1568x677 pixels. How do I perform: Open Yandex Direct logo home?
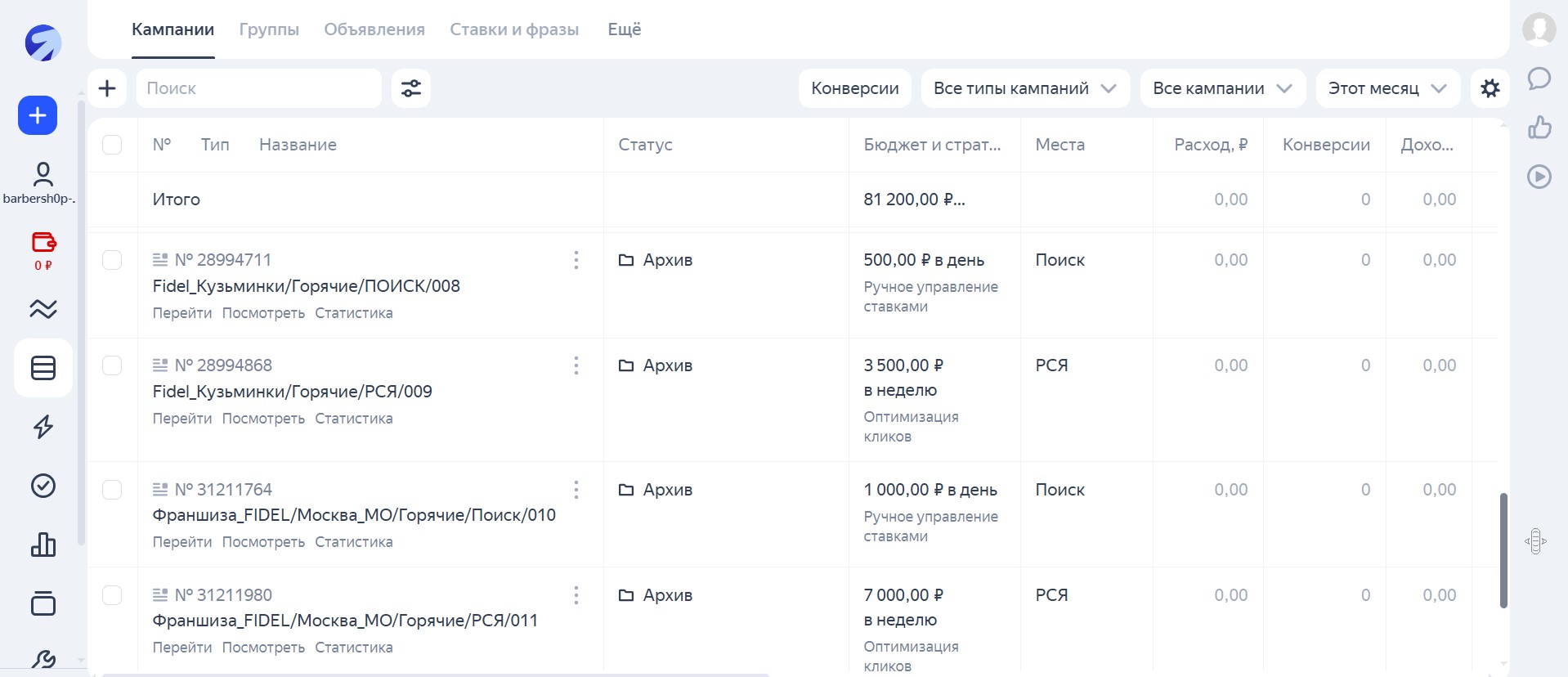43,43
